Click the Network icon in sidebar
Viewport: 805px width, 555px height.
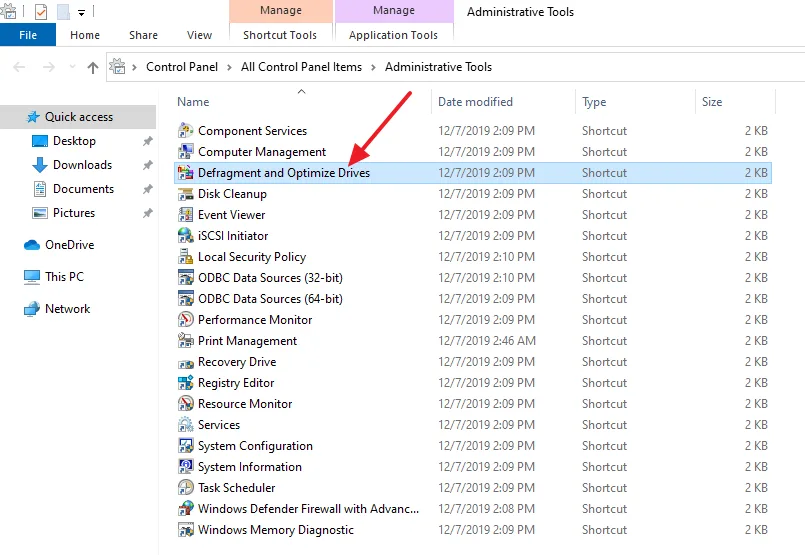point(32,309)
